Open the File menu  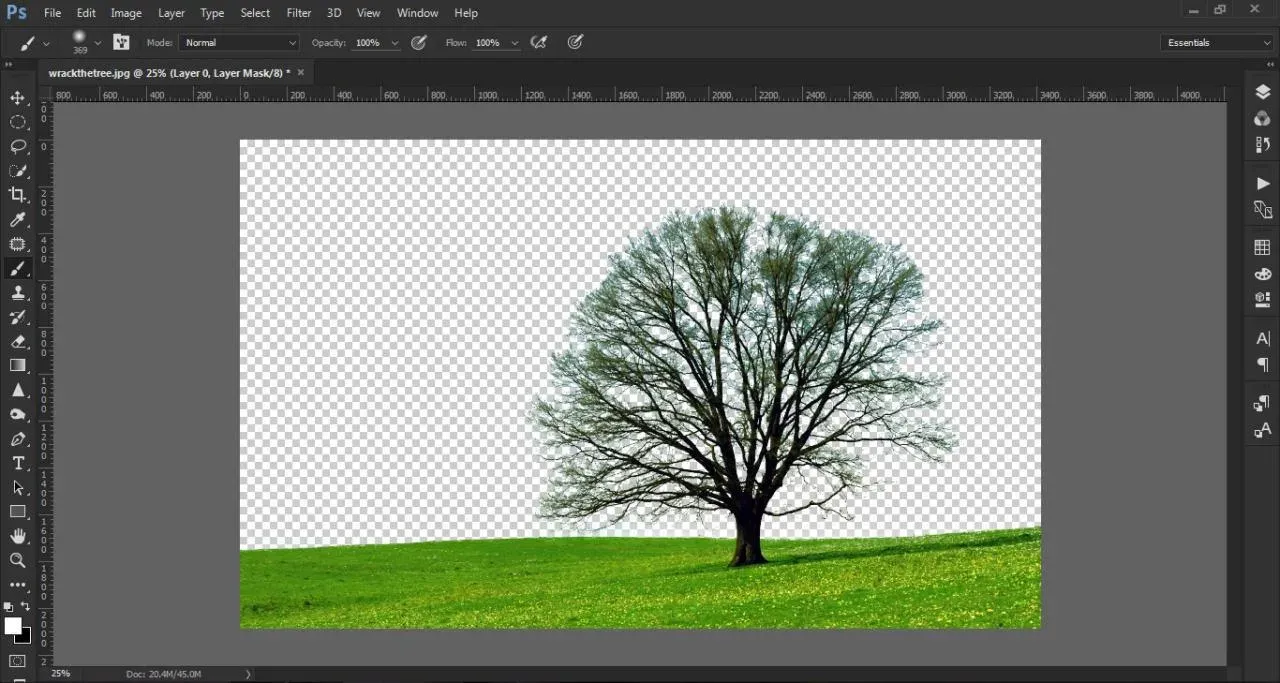[x=52, y=13]
